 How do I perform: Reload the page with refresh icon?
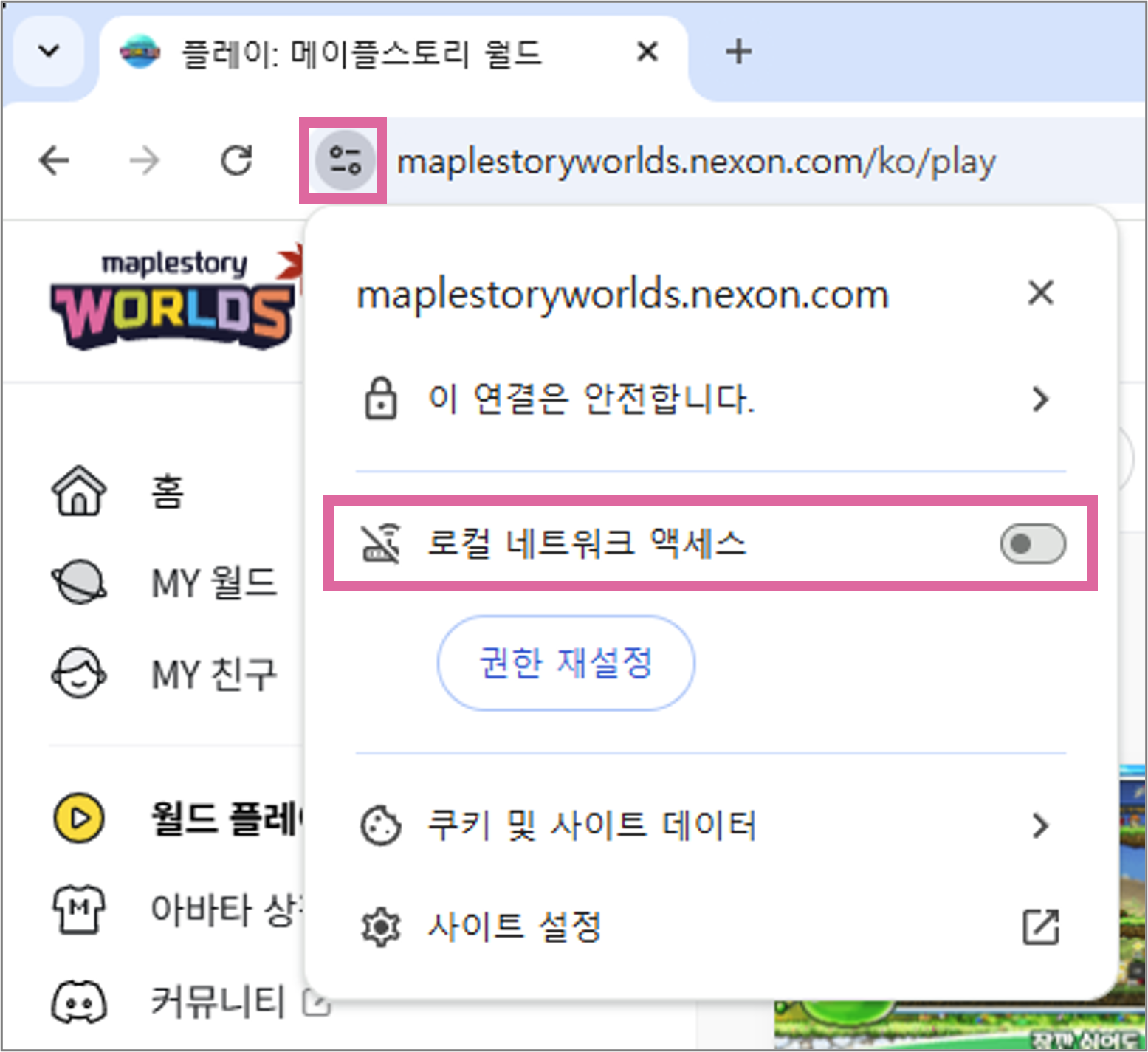(x=236, y=160)
